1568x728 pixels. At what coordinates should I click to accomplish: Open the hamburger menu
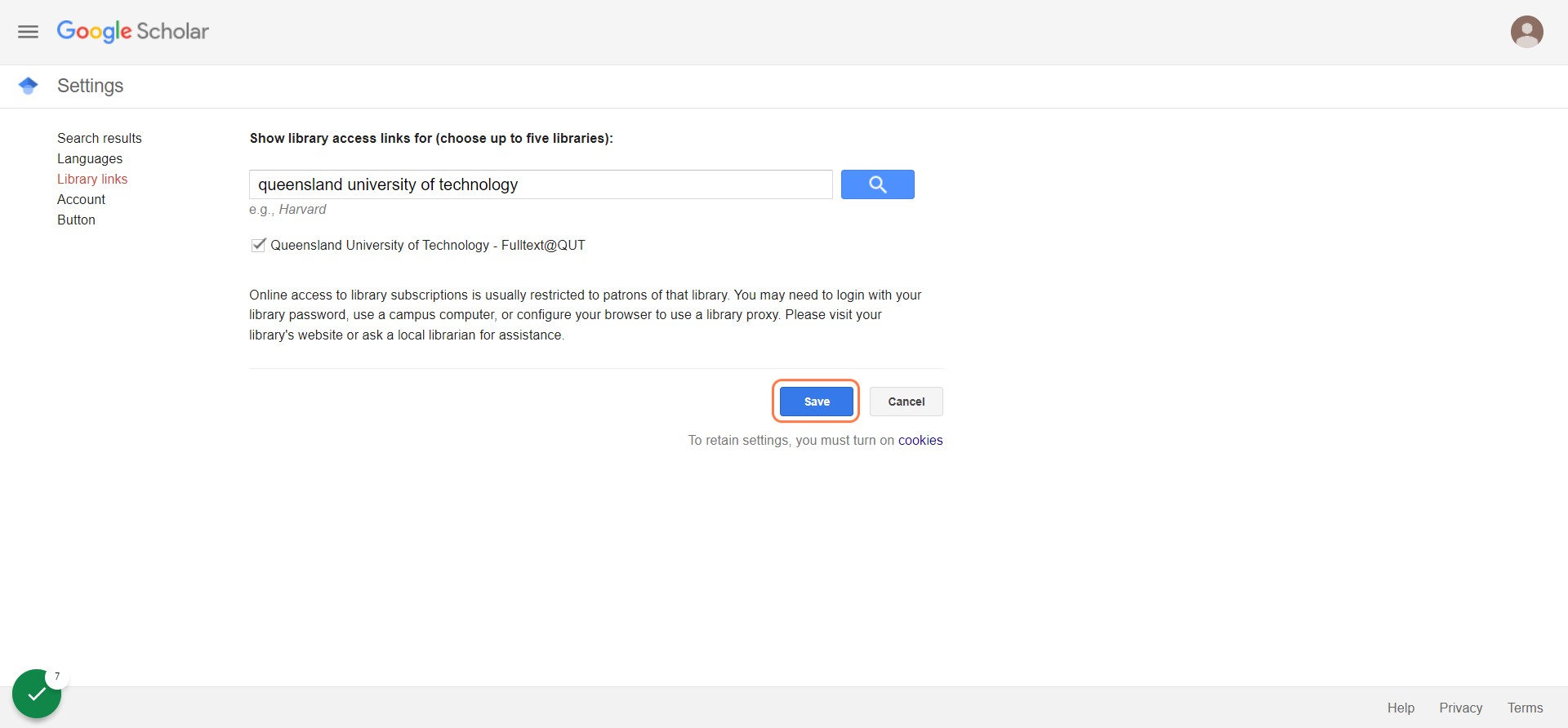coord(29,32)
